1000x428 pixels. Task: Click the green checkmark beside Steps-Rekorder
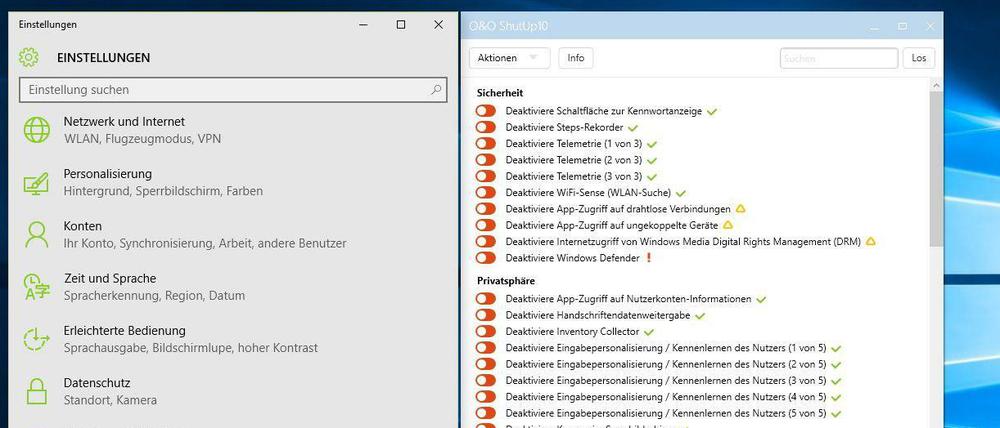pos(633,128)
